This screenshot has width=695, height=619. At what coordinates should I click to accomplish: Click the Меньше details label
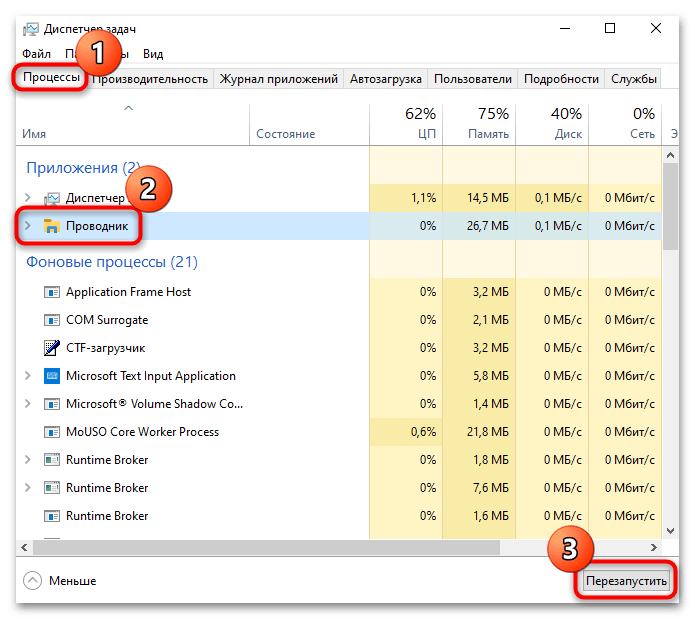tap(72, 581)
